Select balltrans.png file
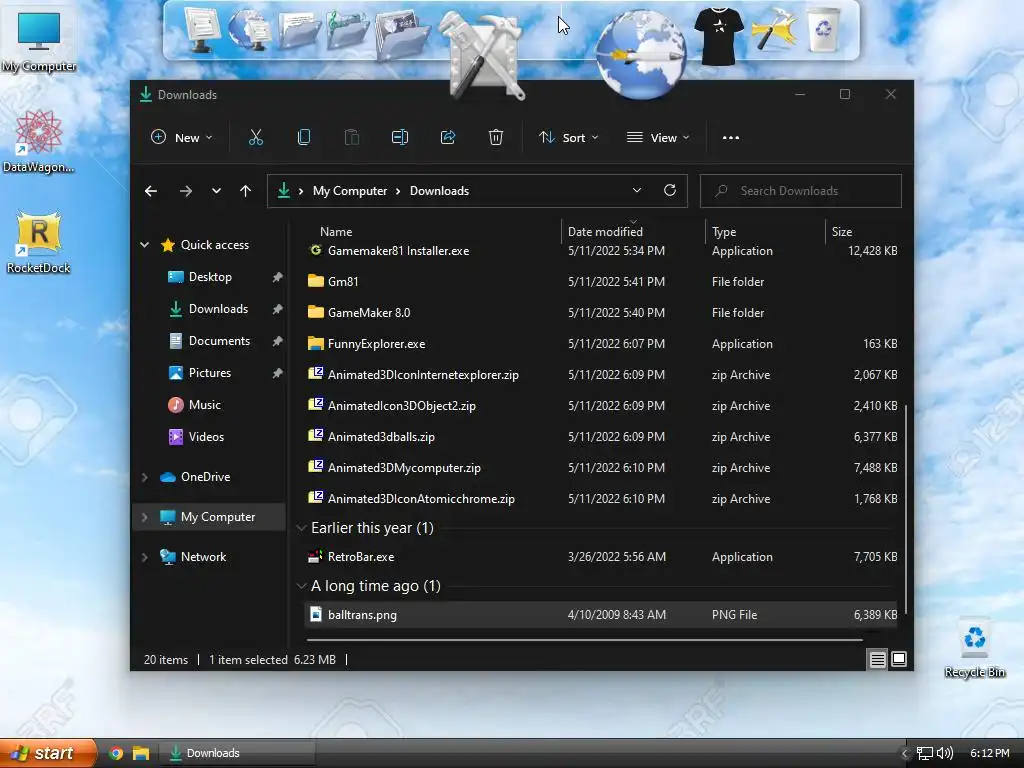Screen dimensions: 1024x768 [601, 615]
